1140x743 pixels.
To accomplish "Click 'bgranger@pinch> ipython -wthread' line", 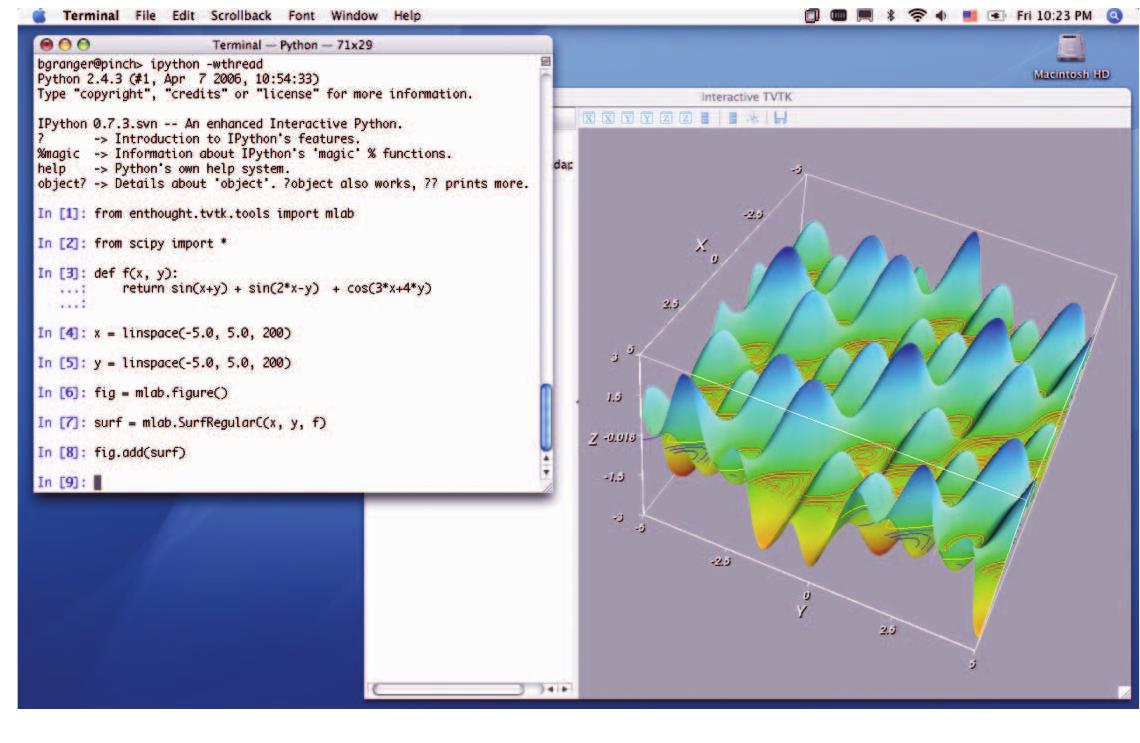I will coord(150,64).
